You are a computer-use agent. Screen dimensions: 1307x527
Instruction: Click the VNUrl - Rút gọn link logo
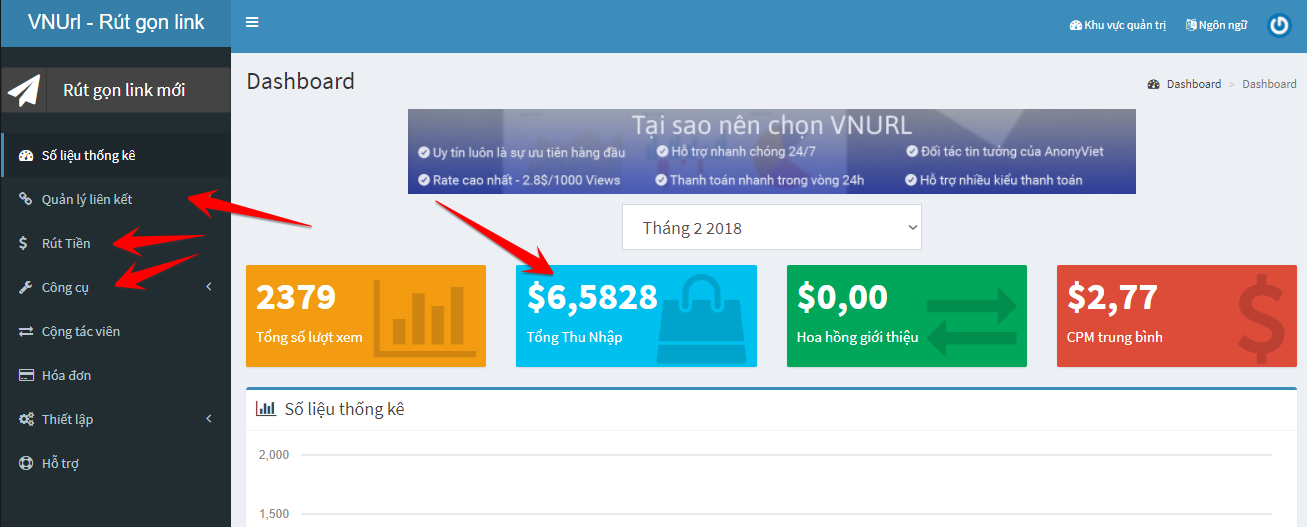116,23
